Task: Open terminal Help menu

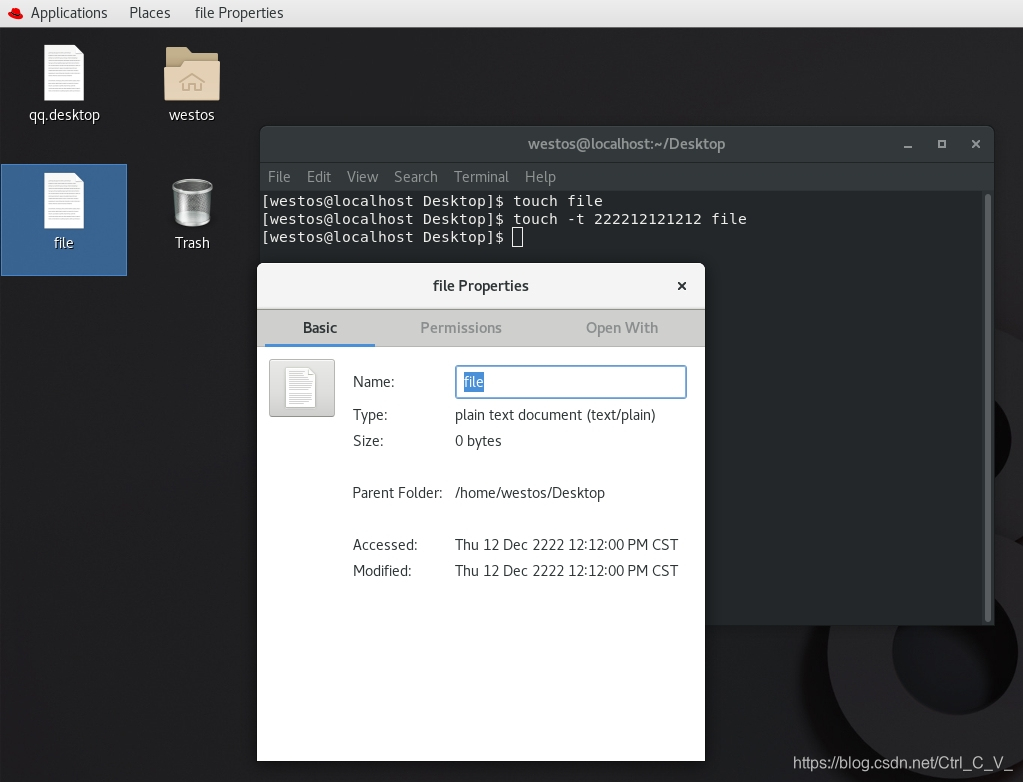Action: (x=540, y=177)
